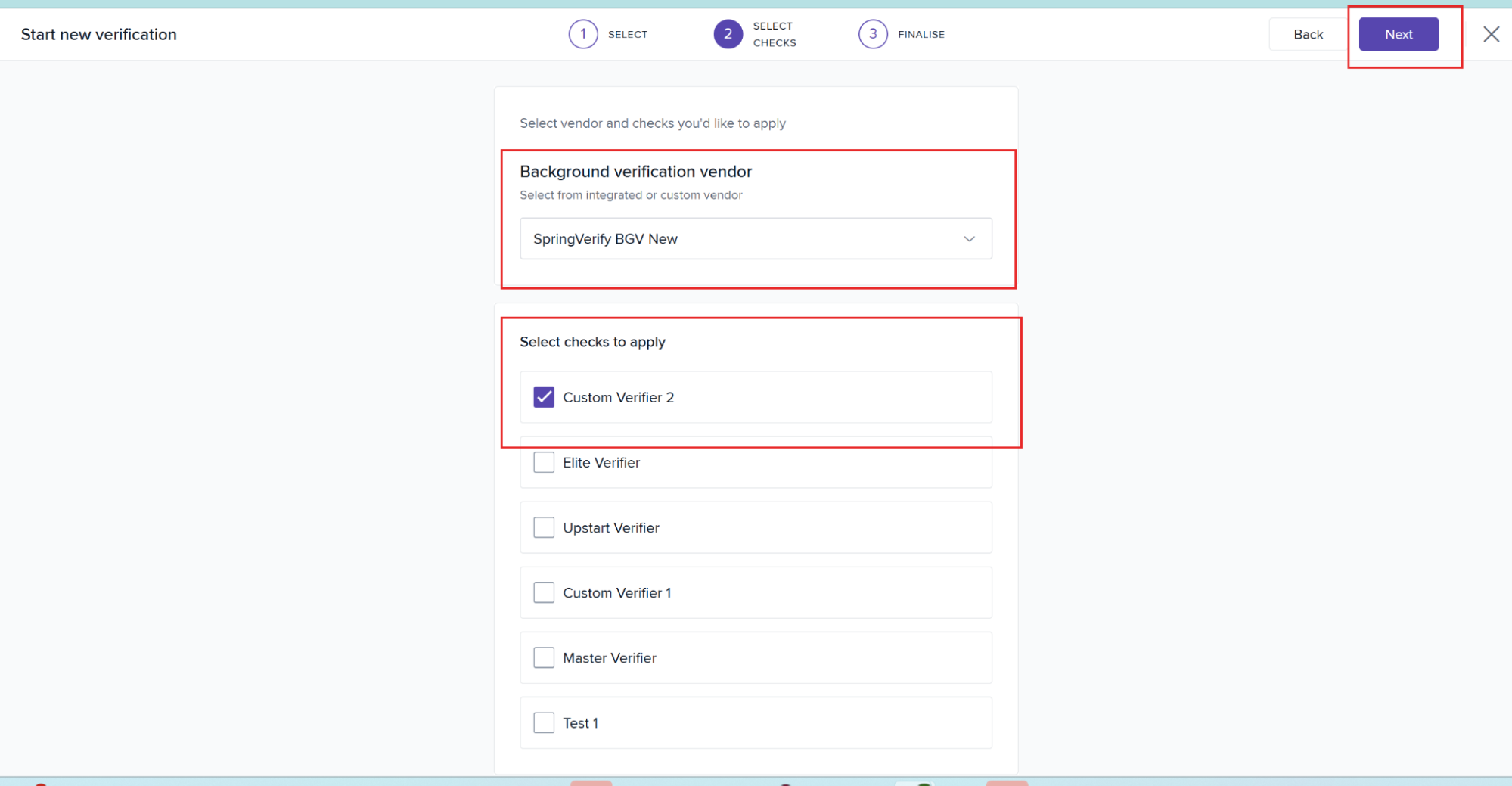Go to the SELECT step label

627,34
